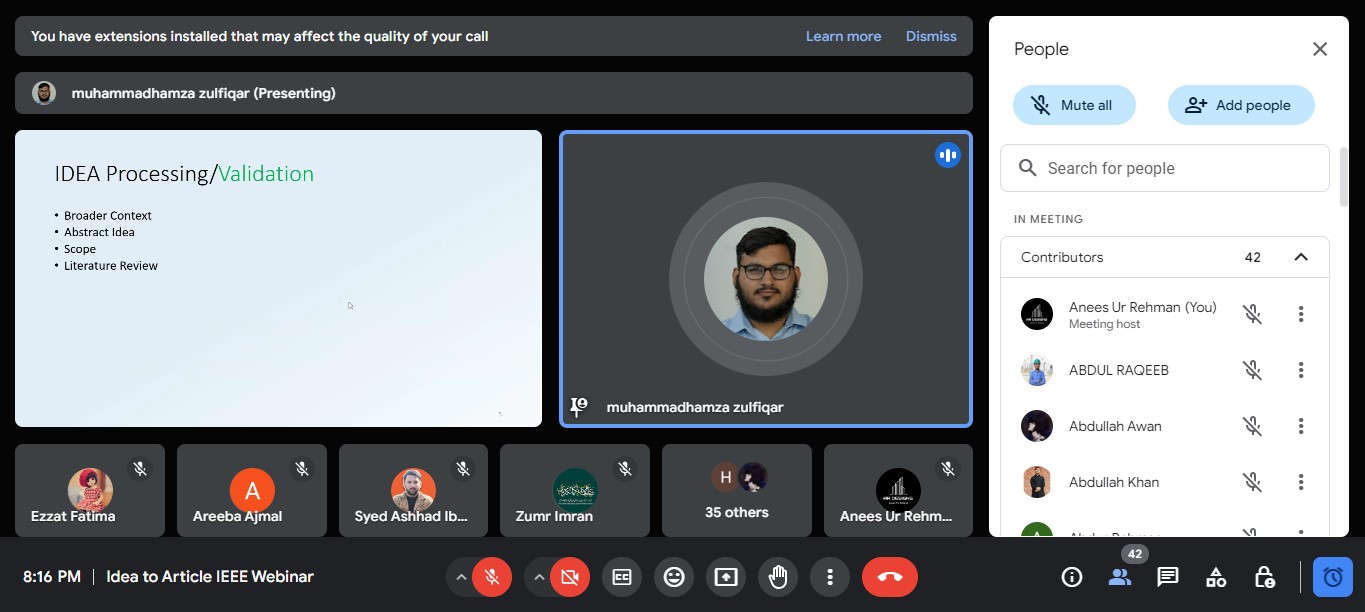The image size is (1365, 612).
Task: Click the People panel scrollbar
Action: 1344,177
